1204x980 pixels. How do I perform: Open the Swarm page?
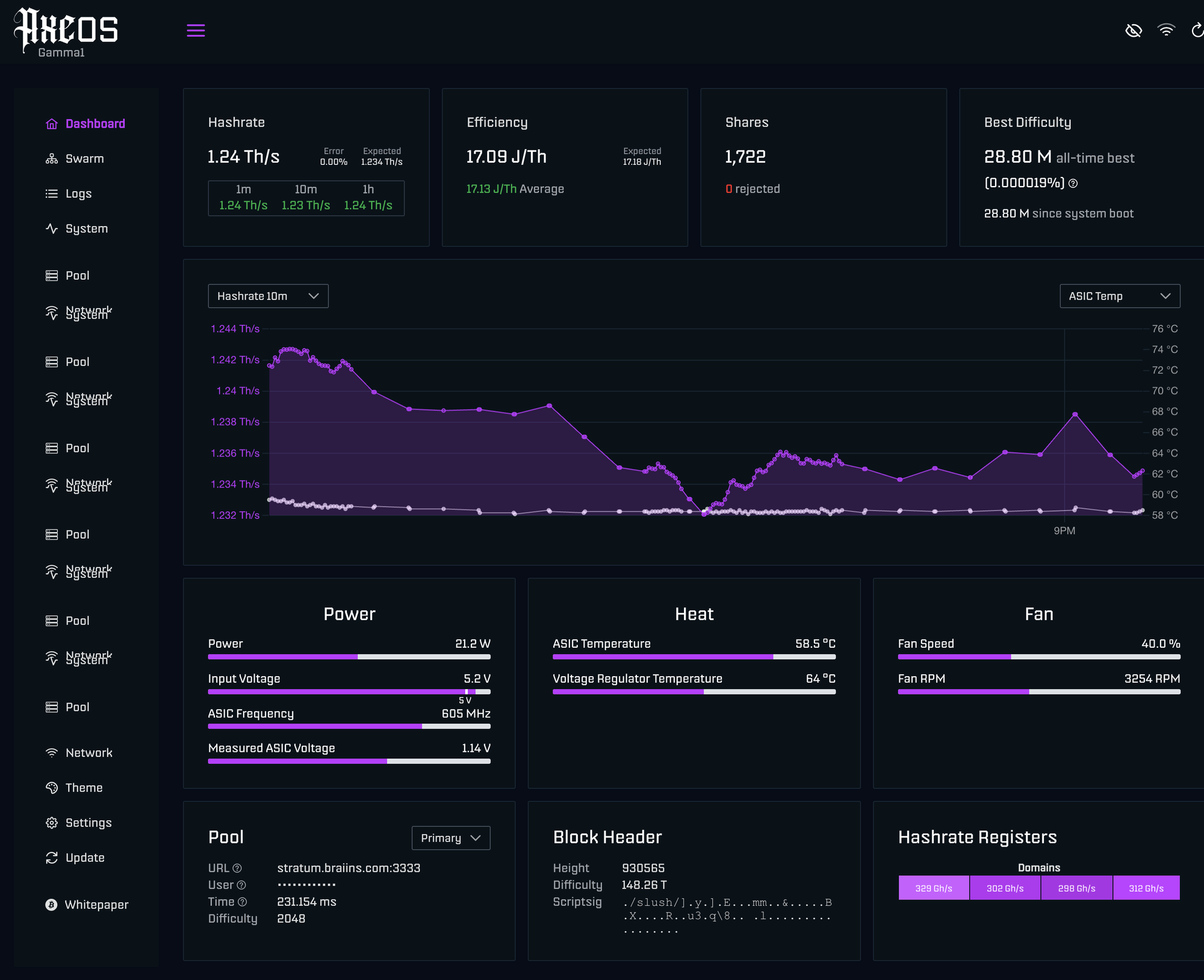[x=84, y=159]
